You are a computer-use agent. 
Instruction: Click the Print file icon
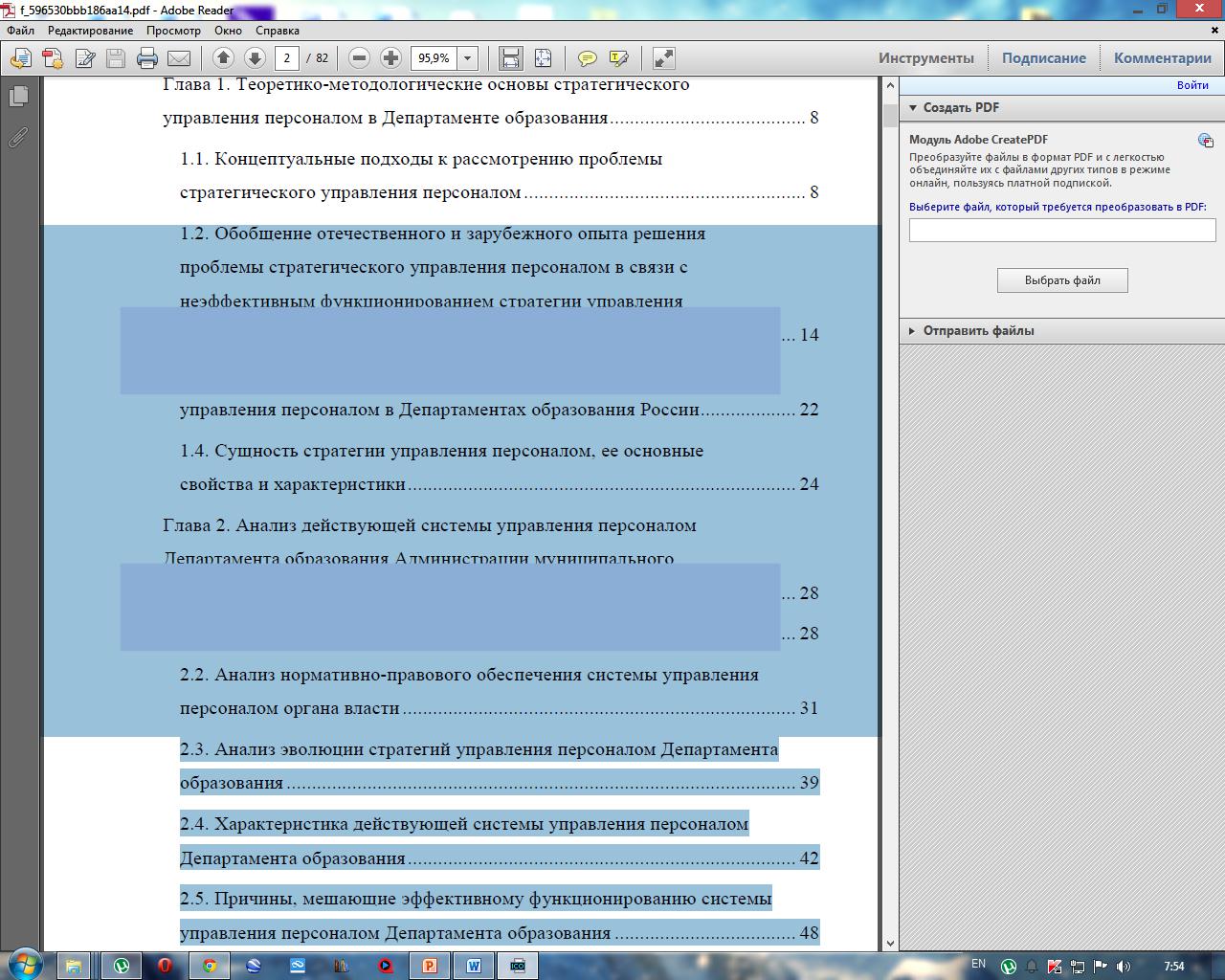[147, 58]
